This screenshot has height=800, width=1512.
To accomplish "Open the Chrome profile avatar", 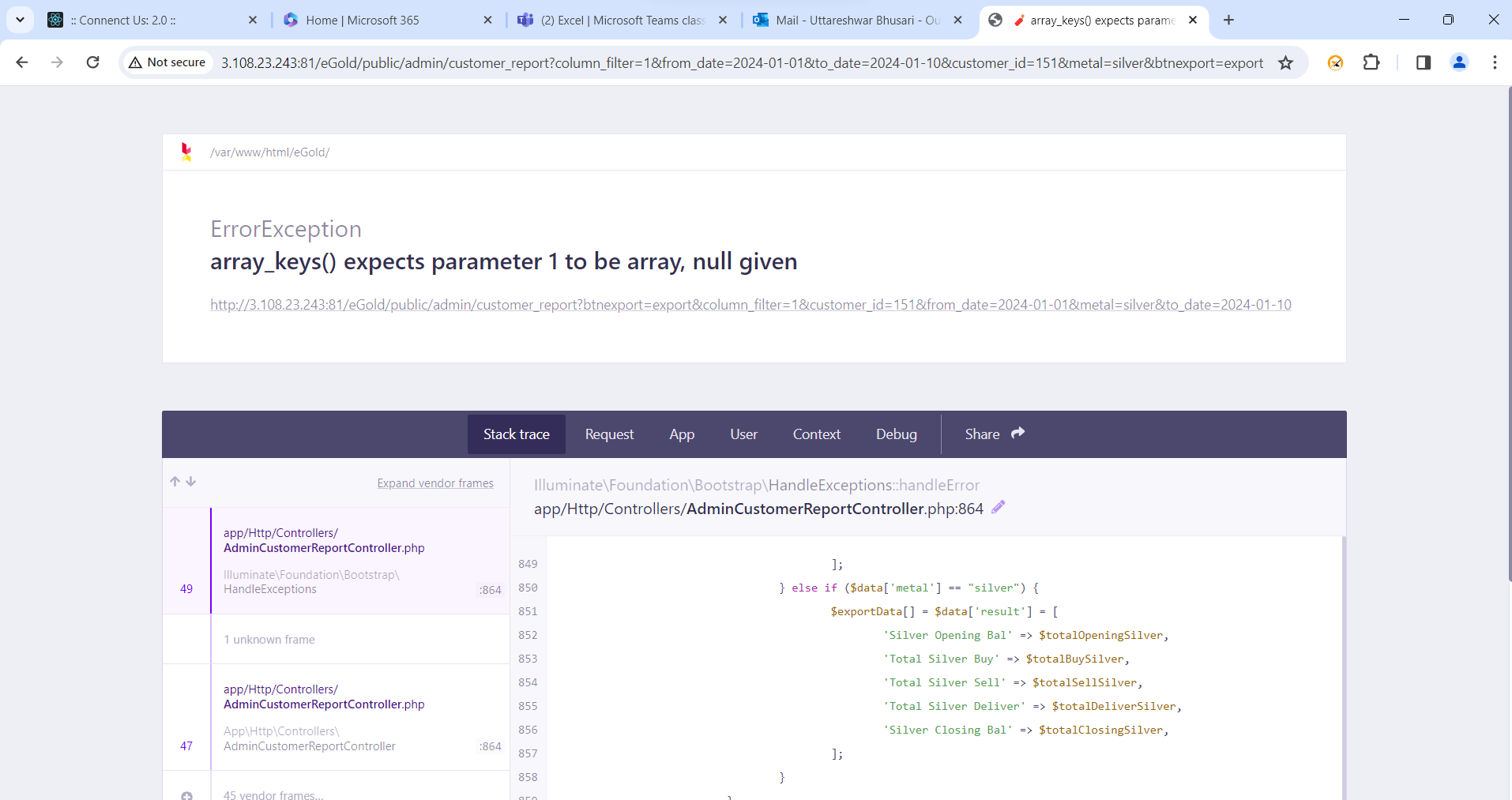I will [x=1459, y=62].
